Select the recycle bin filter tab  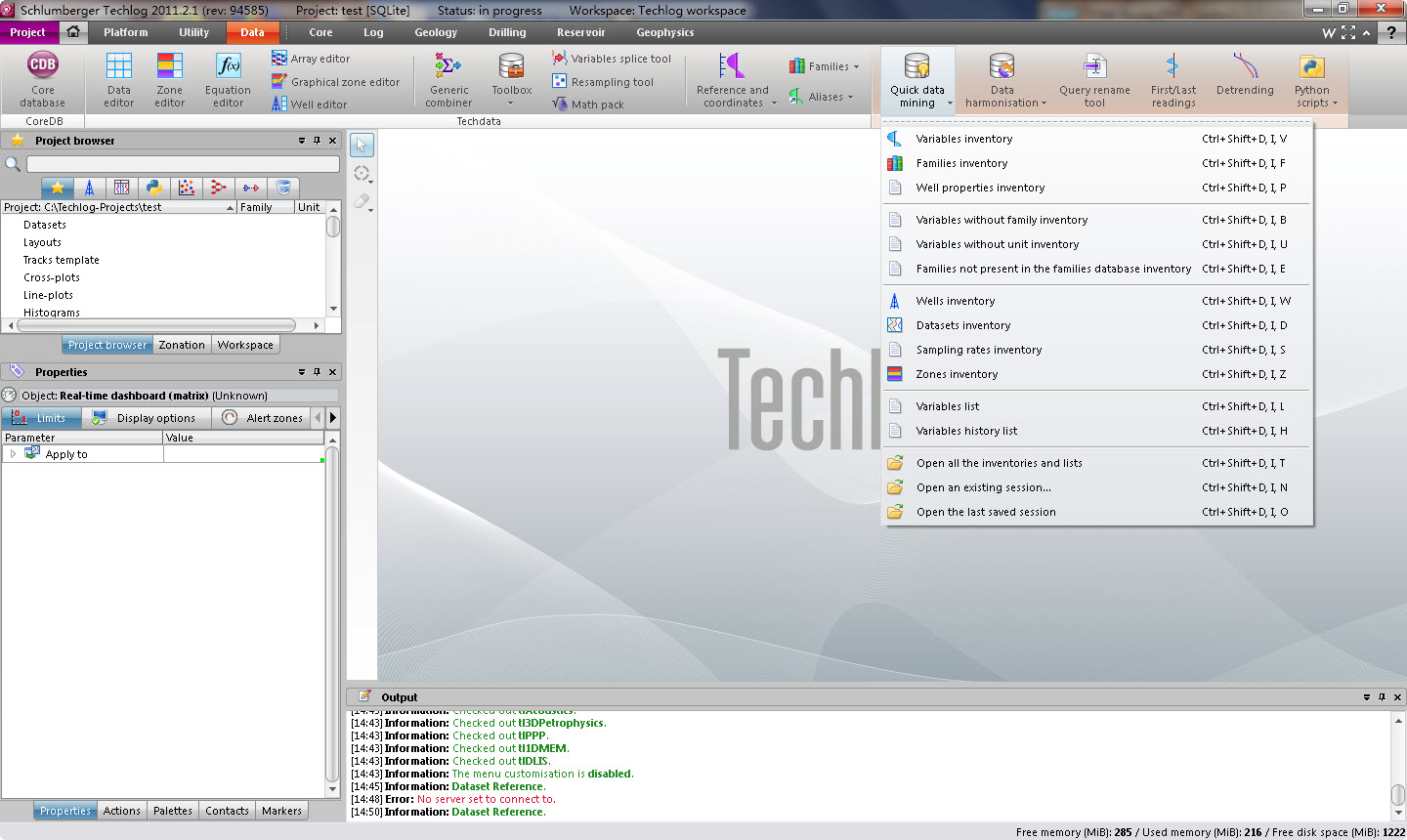[x=282, y=188]
